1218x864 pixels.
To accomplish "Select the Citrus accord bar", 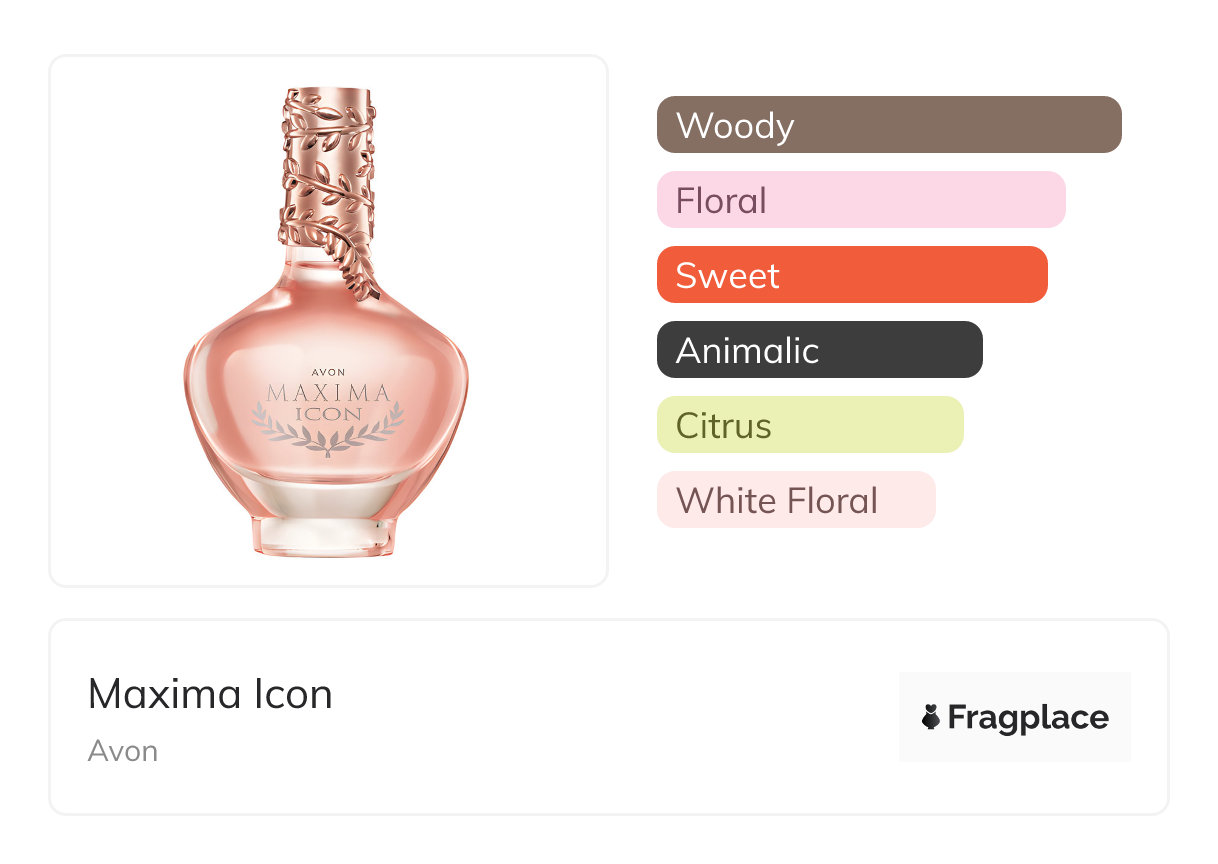I will pyautogui.click(x=810, y=425).
